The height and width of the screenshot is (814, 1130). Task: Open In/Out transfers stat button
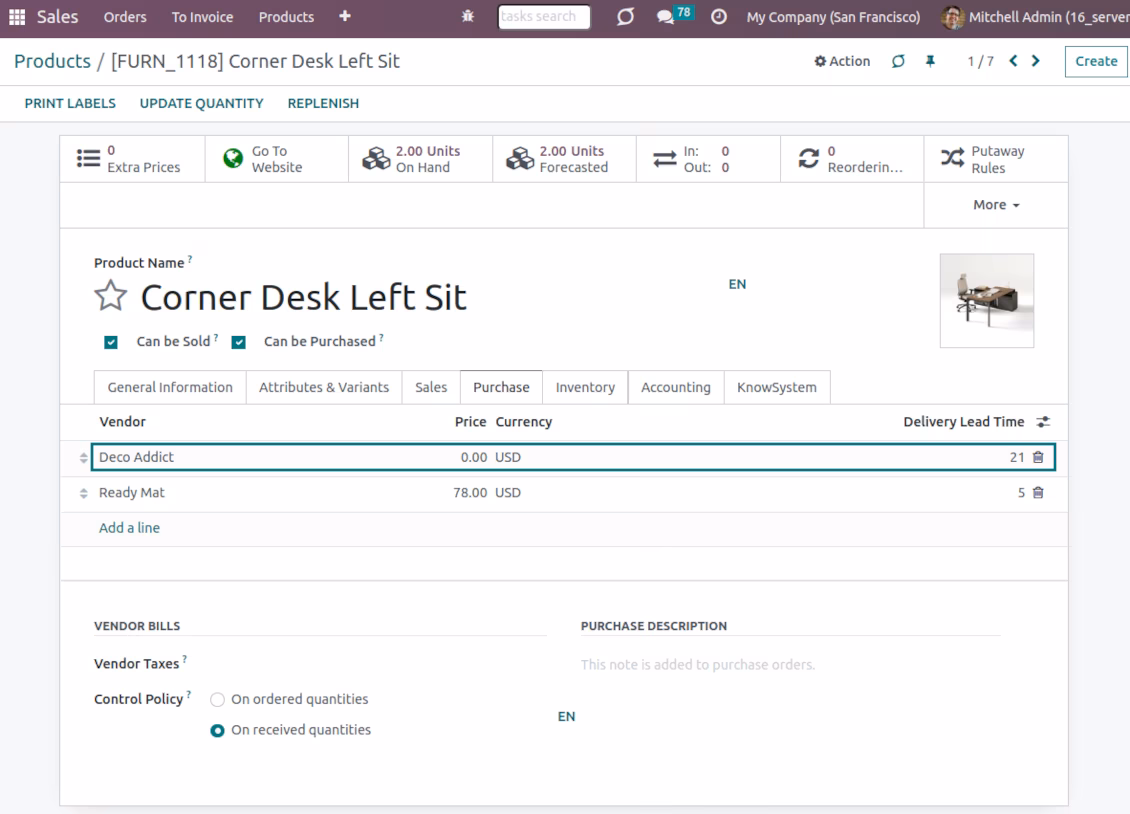pyautogui.click(x=708, y=159)
